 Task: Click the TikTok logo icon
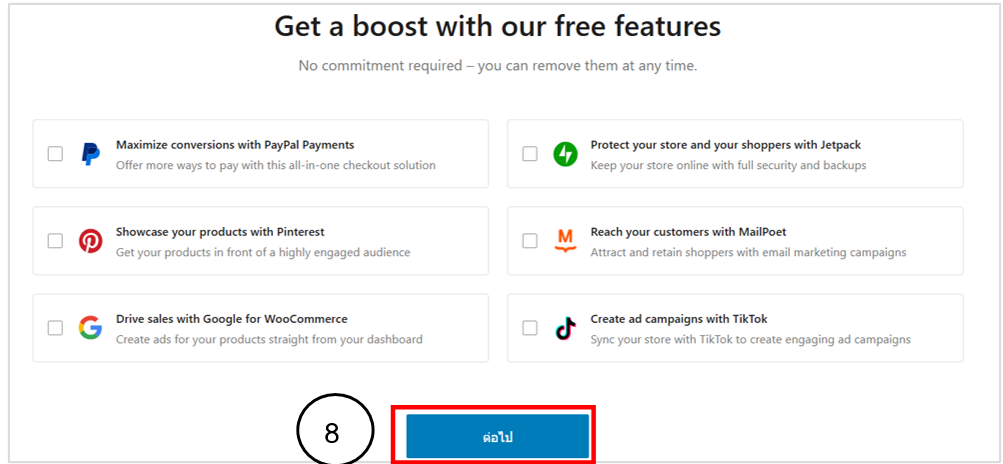point(565,328)
